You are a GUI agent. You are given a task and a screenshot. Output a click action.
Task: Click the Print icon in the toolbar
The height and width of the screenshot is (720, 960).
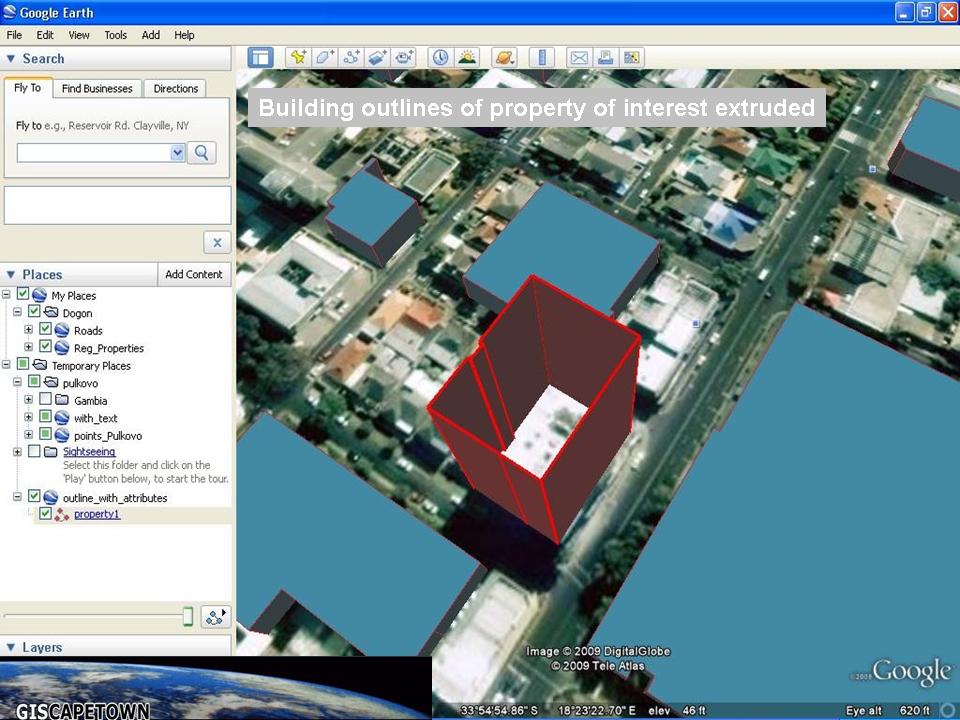605,58
